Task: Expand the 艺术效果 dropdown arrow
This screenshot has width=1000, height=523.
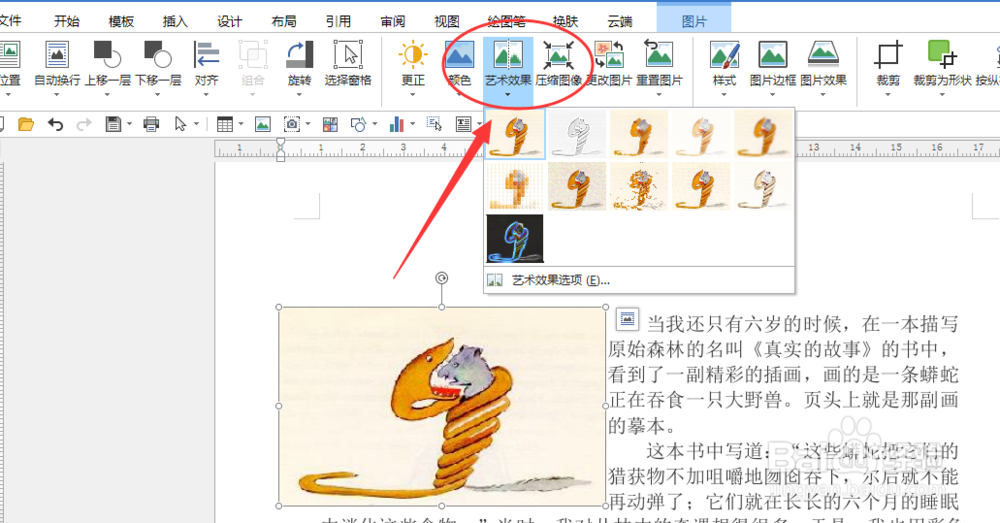Action: pos(508,94)
